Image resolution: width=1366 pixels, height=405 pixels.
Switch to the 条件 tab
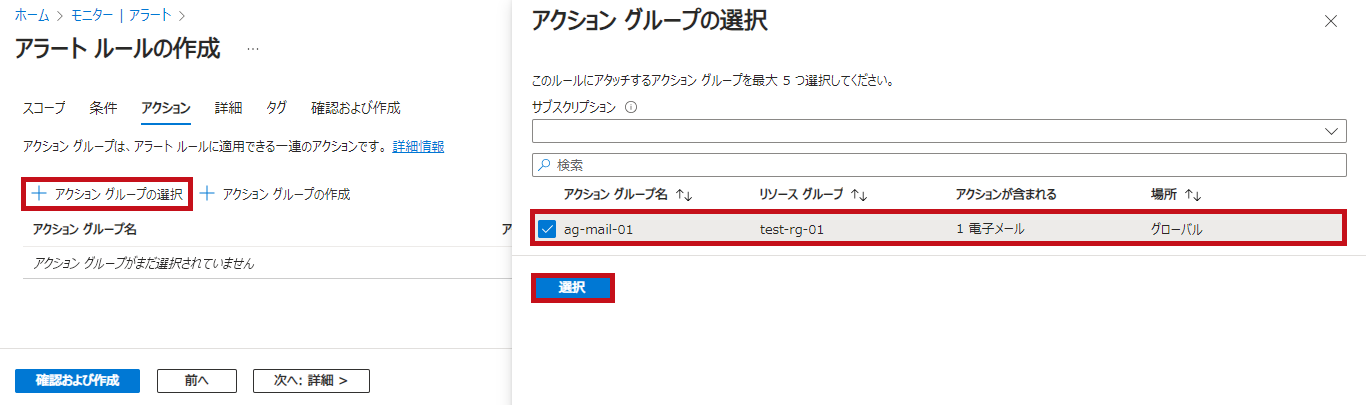coord(103,108)
